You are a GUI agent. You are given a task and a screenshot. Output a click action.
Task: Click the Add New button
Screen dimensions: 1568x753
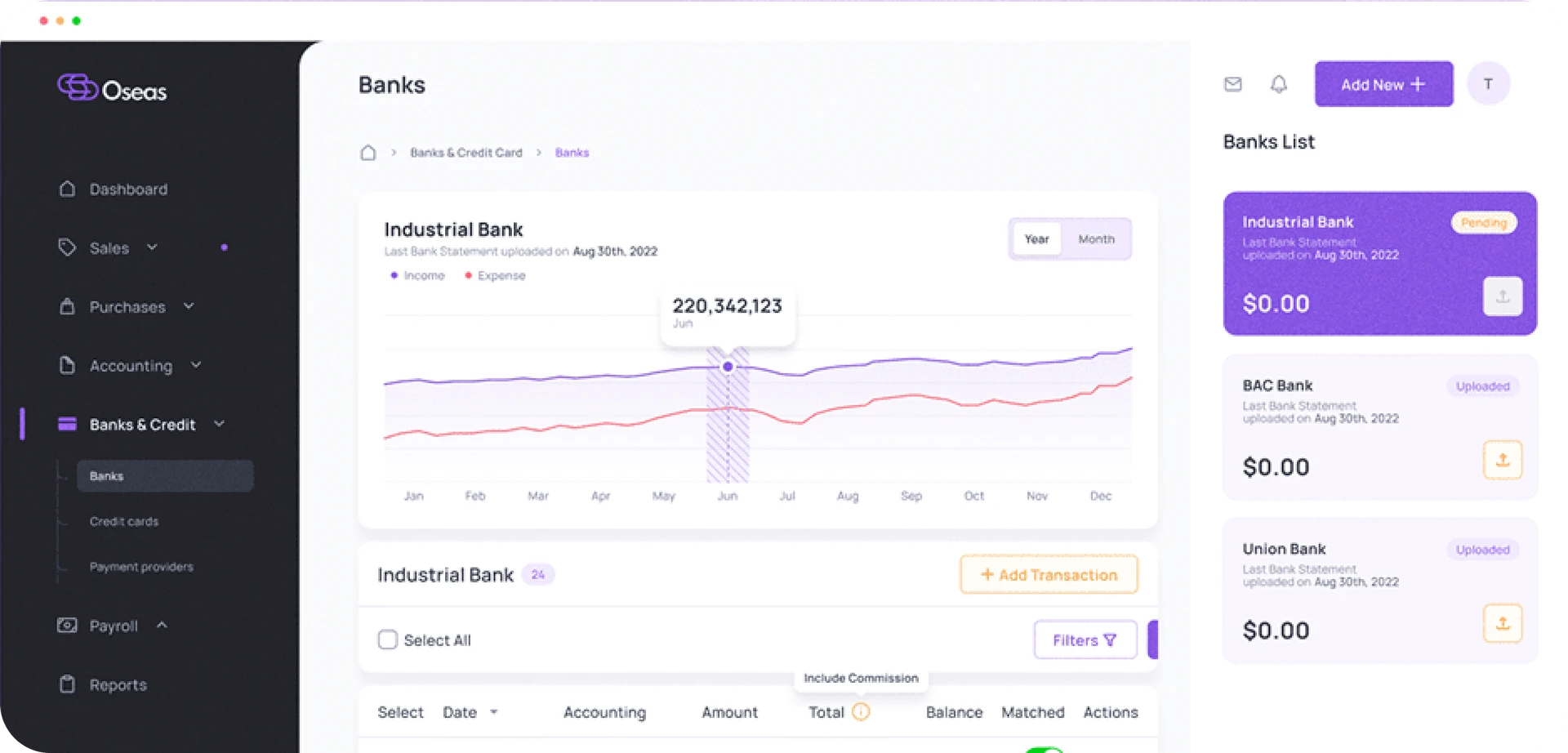(x=1383, y=84)
